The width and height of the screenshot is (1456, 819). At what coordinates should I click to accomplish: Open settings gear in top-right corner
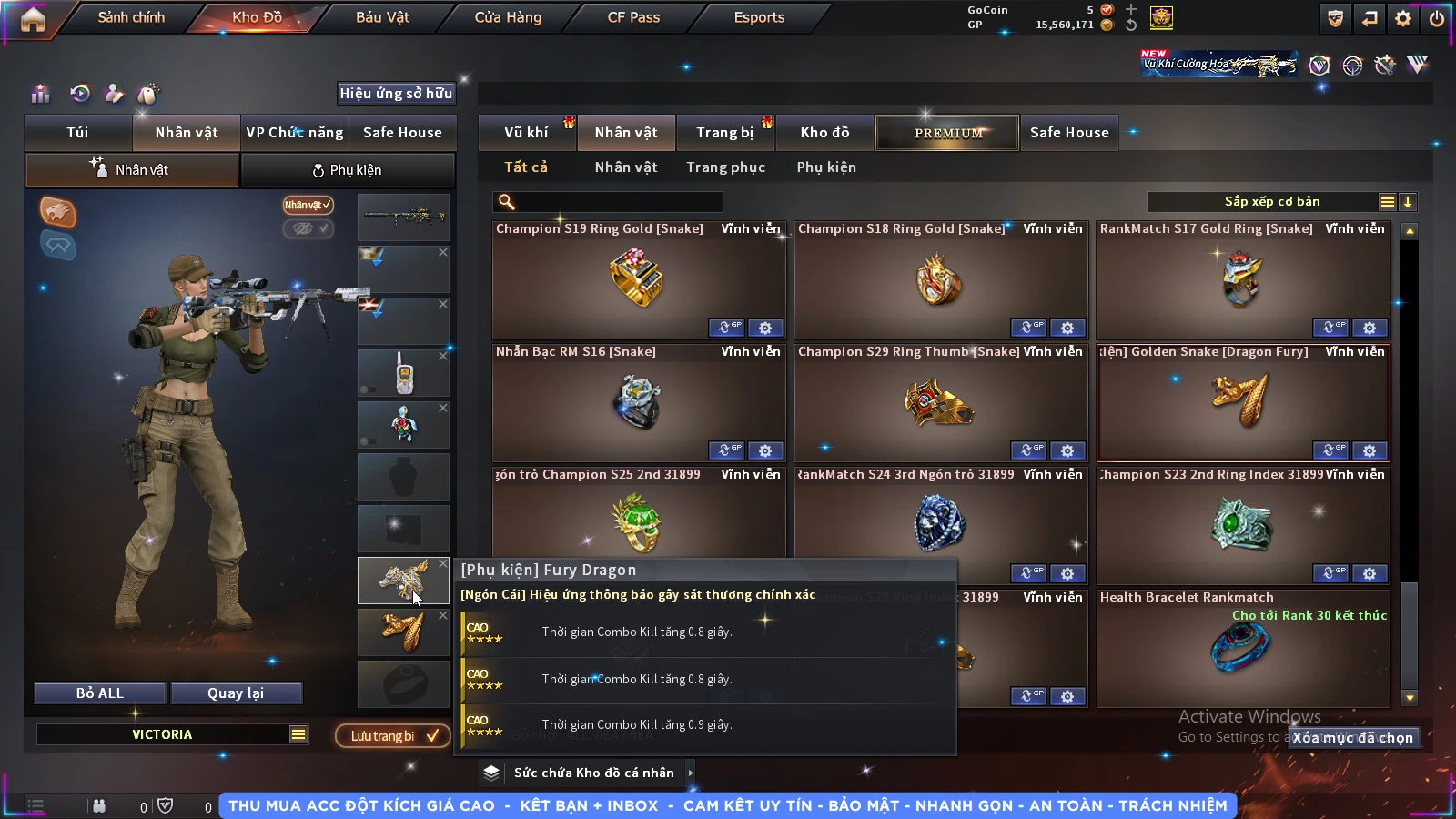coord(1403,18)
